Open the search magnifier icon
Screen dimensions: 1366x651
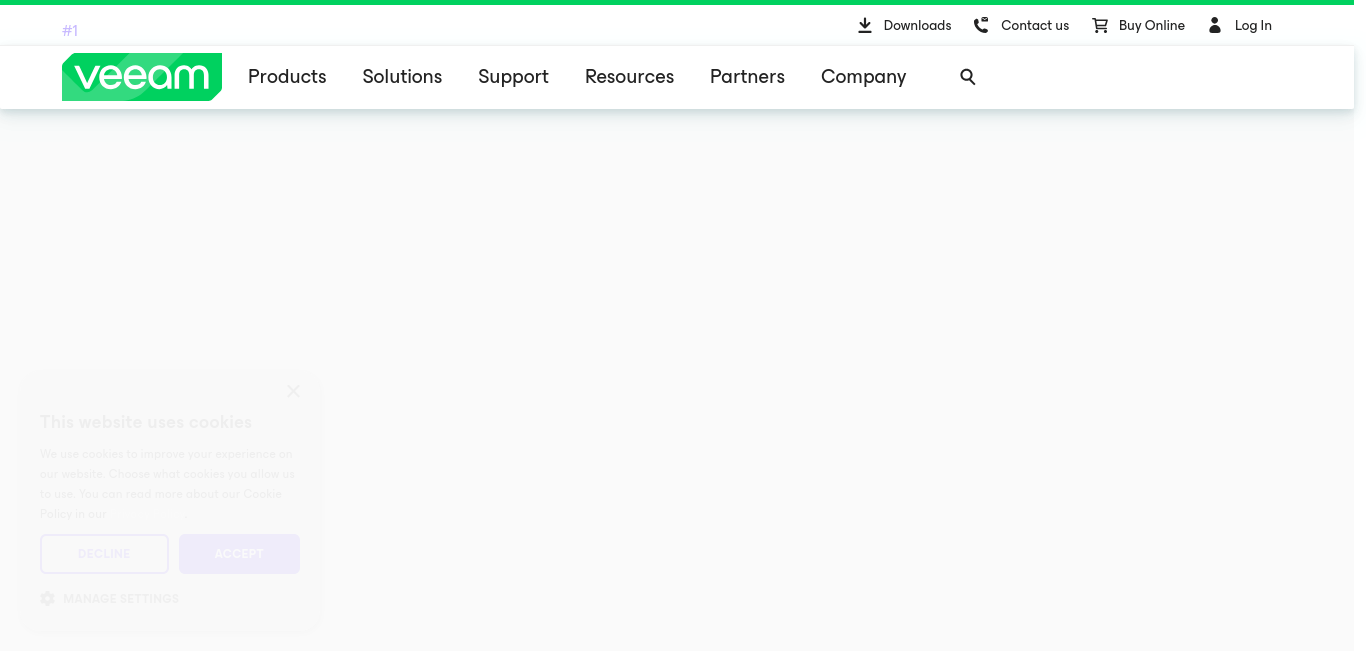(x=967, y=77)
